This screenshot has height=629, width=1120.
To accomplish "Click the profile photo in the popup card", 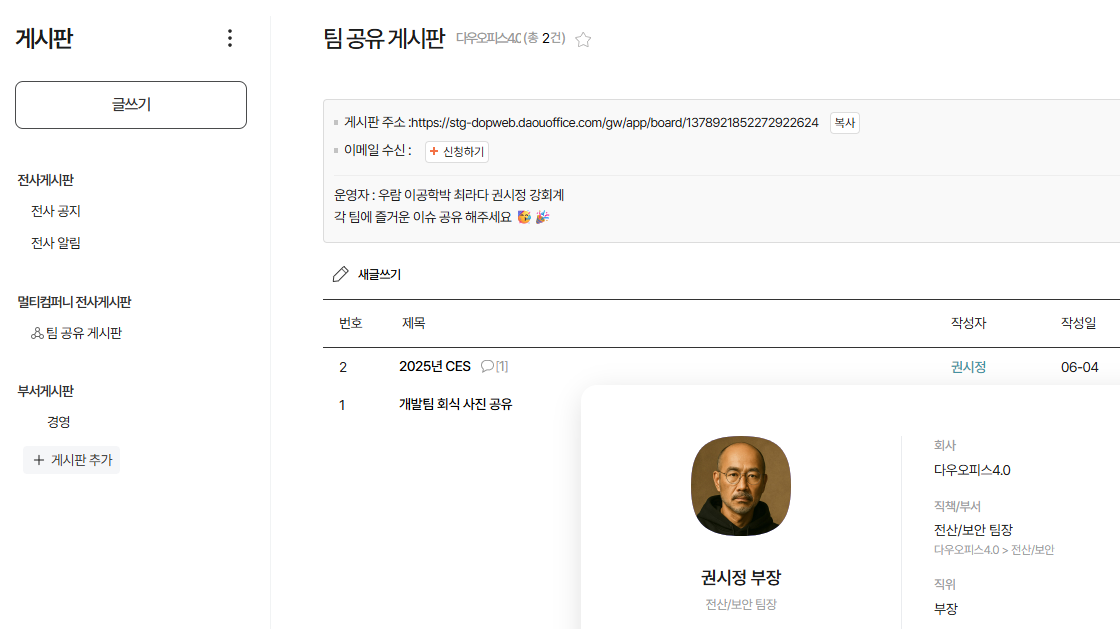I will 740,486.
